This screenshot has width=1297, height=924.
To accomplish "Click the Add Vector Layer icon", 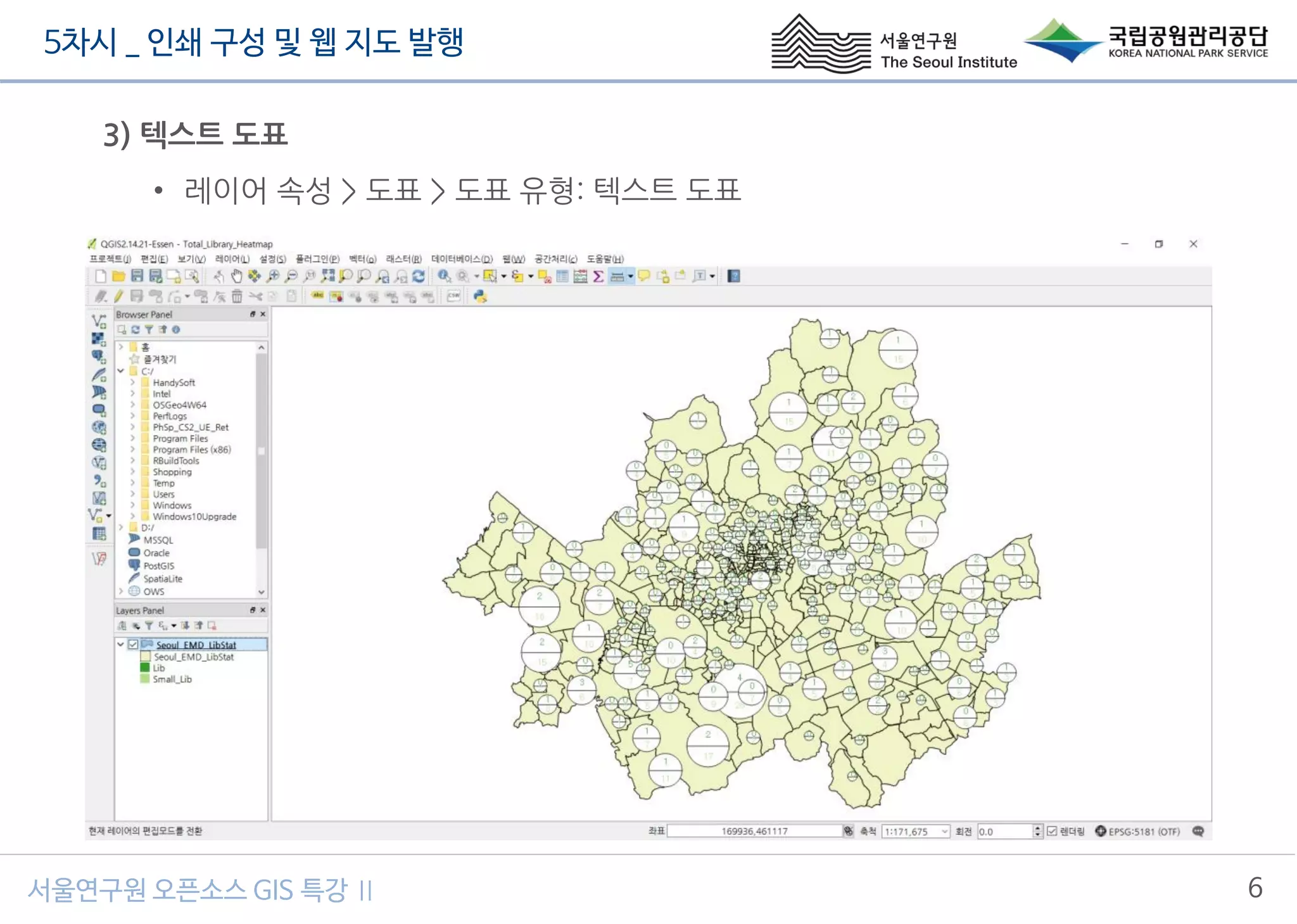I will [99, 322].
